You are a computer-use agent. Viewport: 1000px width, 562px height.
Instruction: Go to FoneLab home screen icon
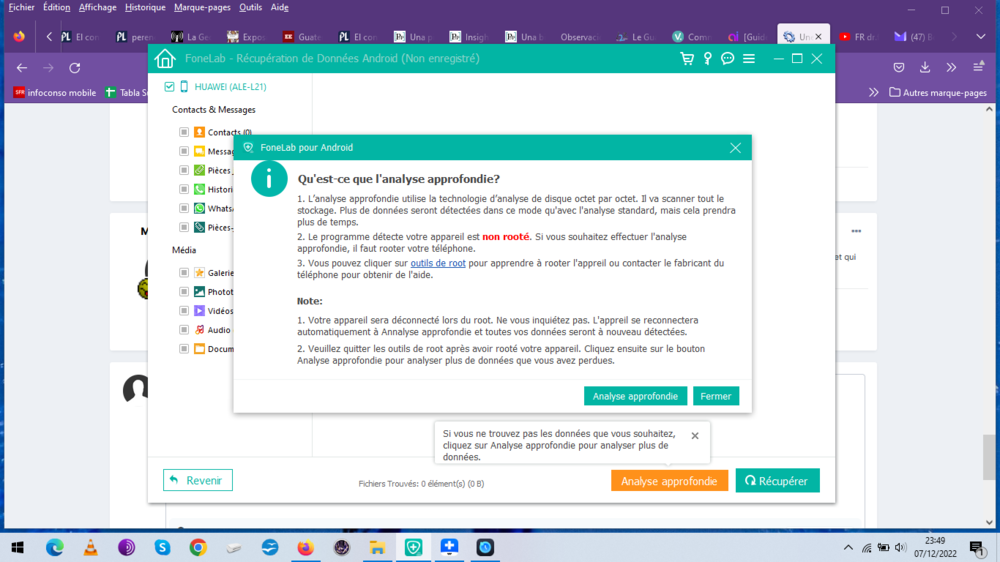(165, 59)
